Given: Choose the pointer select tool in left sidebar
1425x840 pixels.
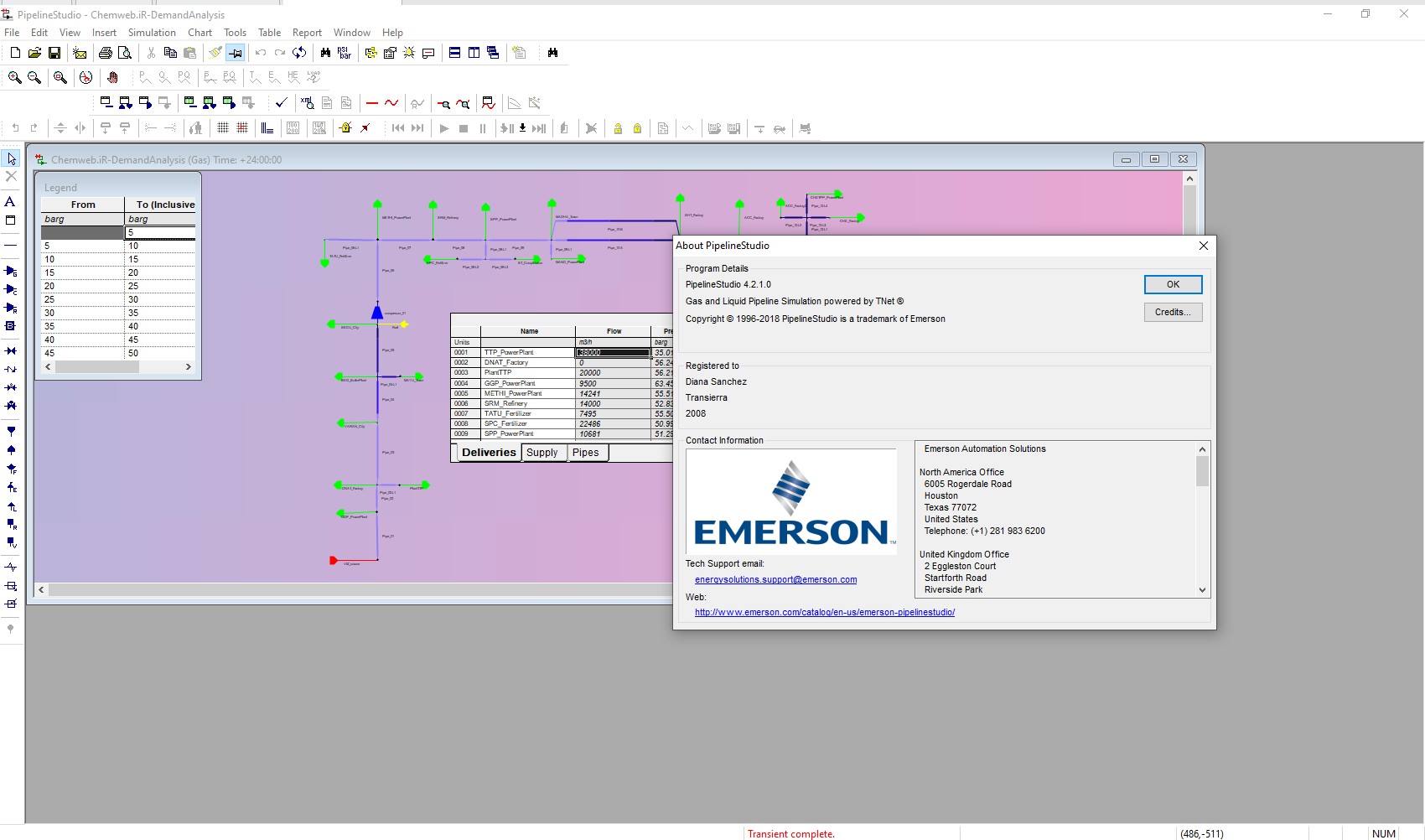Looking at the screenshot, I should pyautogui.click(x=11, y=158).
